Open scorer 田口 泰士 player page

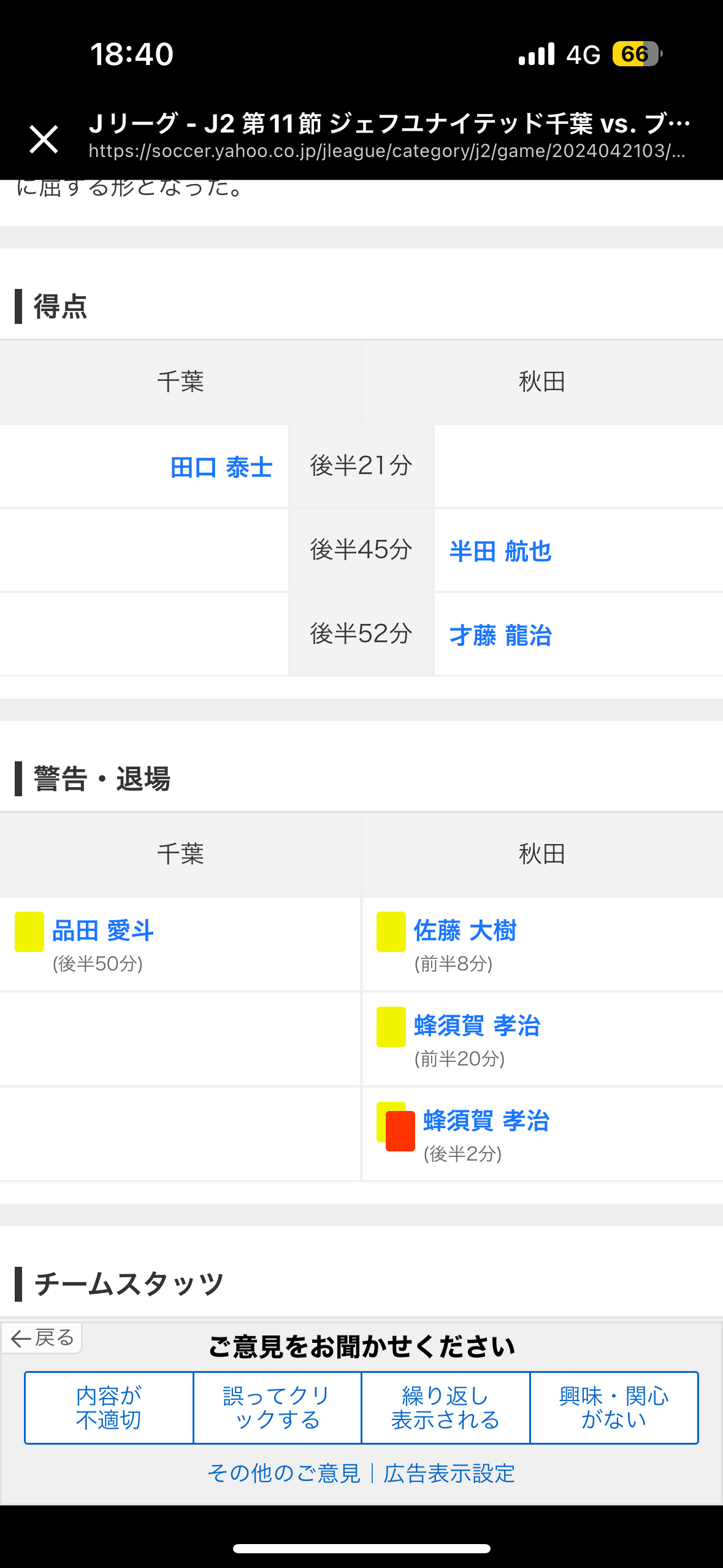coord(221,467)
